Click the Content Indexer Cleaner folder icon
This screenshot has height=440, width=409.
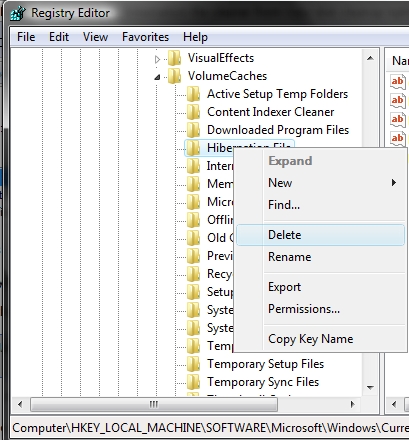[x=193, y=112]
